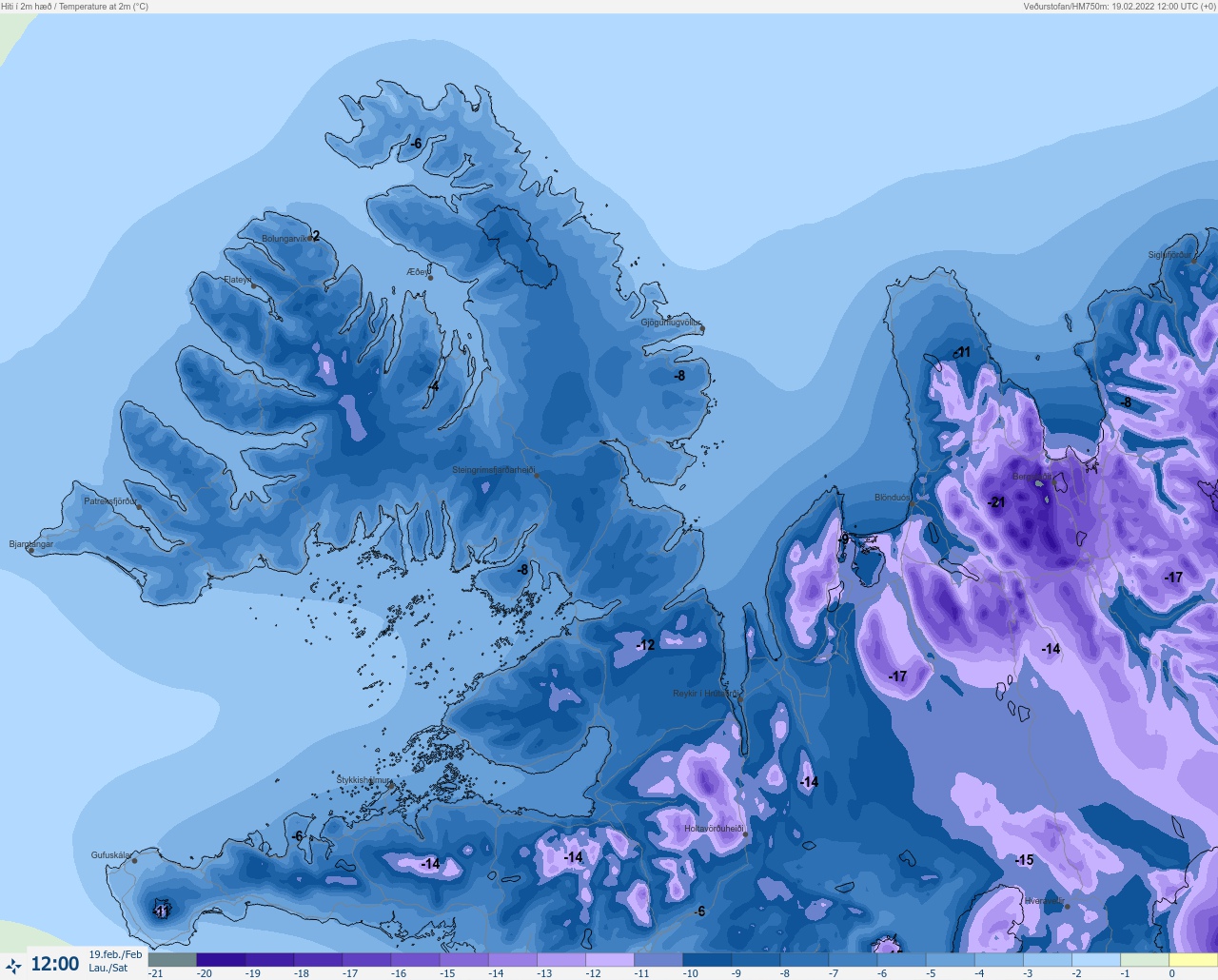1218x980 pixels.
Task: Click the Veðurstofan/HM750m timestamp header
Action: 1120,6
